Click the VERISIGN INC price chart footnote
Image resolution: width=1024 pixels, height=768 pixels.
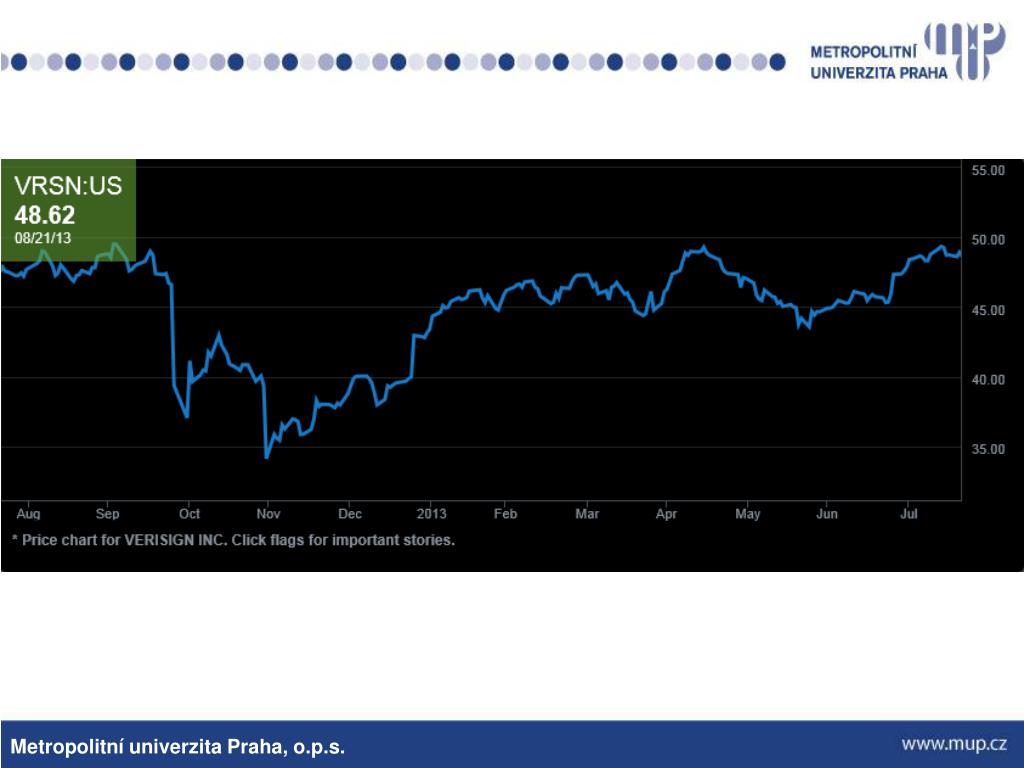click(x=233, y=540)
